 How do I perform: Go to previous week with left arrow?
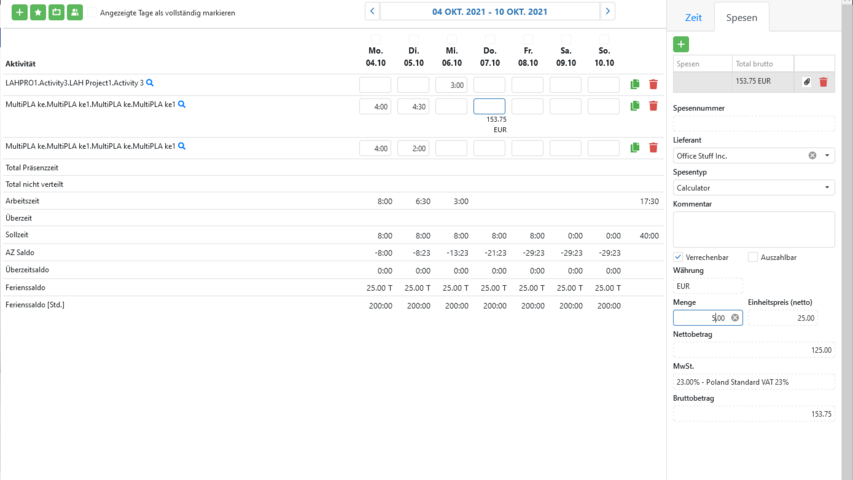click(x=372, y=12)
